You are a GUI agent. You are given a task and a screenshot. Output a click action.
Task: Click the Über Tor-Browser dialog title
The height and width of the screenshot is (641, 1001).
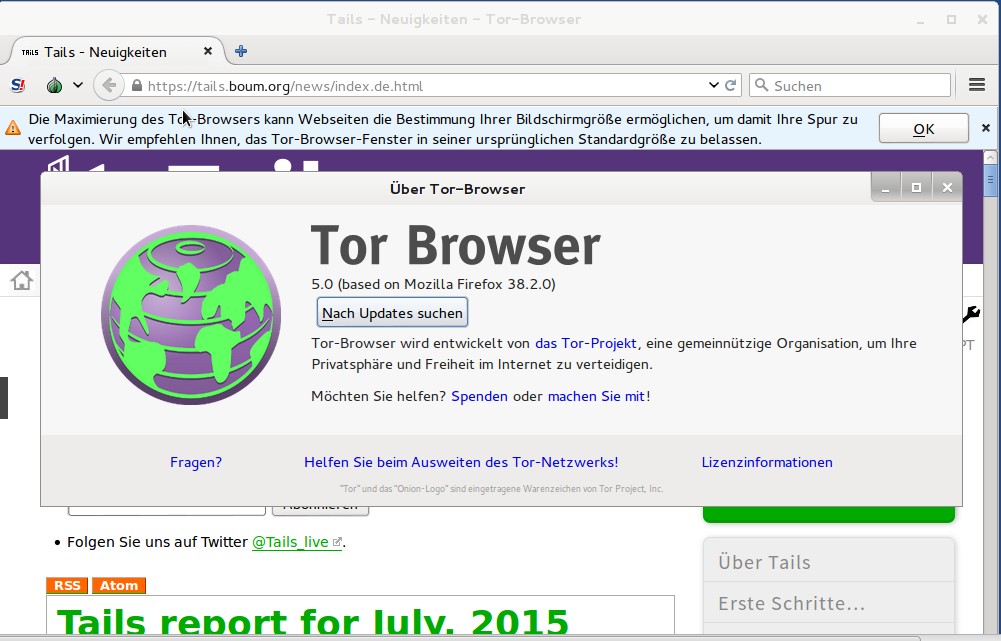pyautogui.click(x=458, y=189)
